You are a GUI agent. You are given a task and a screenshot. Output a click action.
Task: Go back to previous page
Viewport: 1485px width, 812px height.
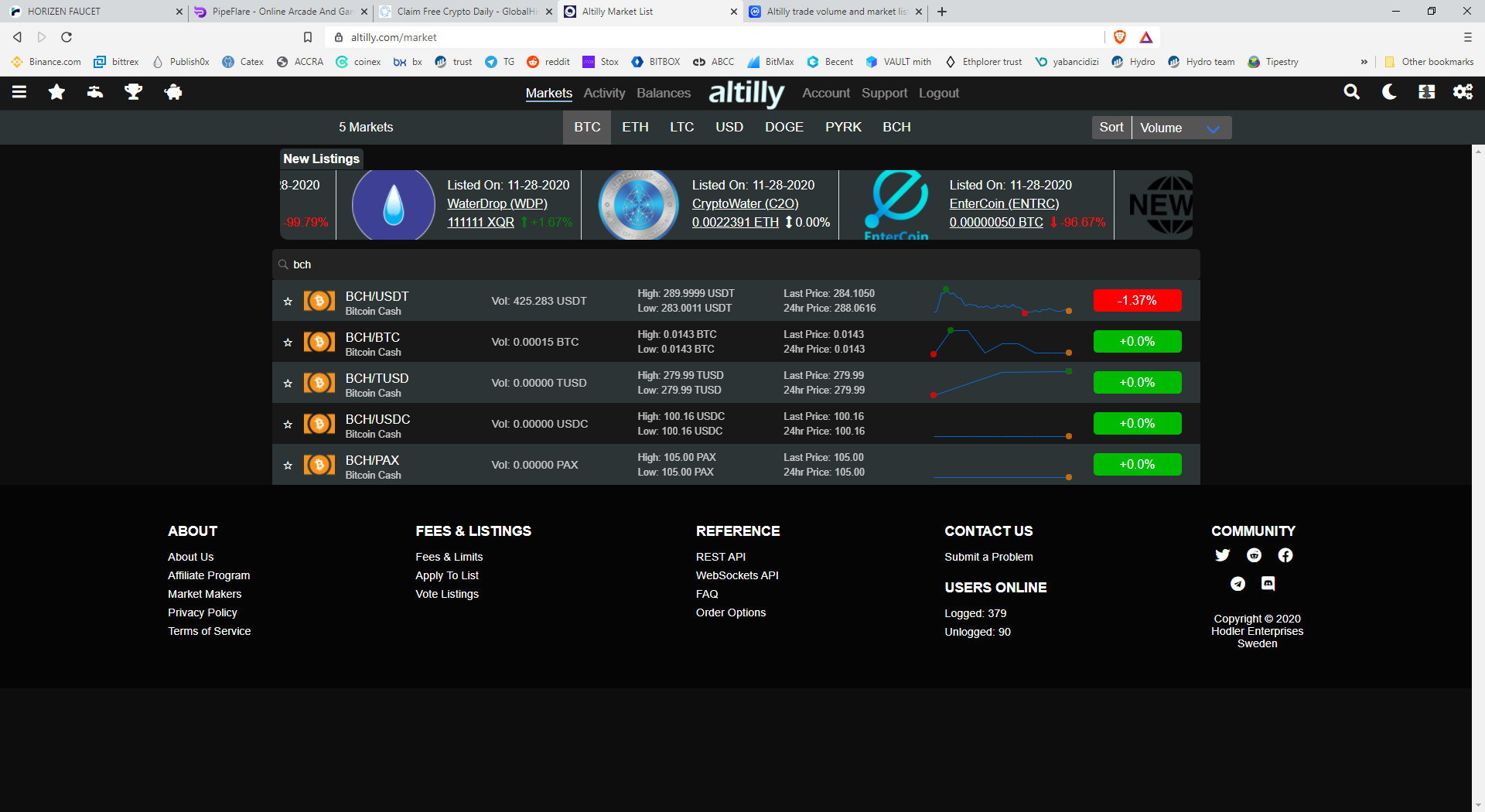pyautogui.click(x=17, y=37)
